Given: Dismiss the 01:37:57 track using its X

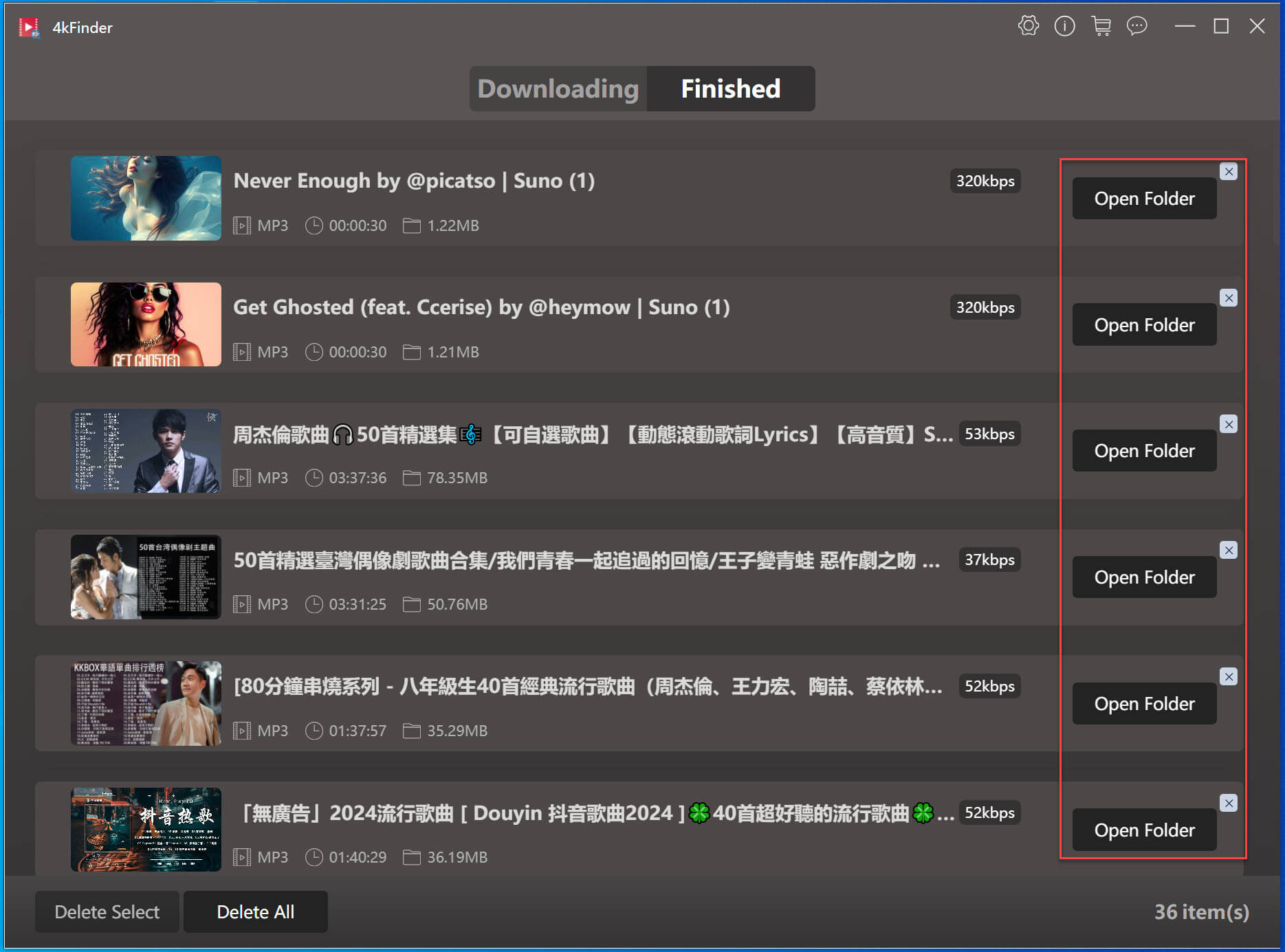Looking at the screenshot, I should click(x=1228, y=677).
